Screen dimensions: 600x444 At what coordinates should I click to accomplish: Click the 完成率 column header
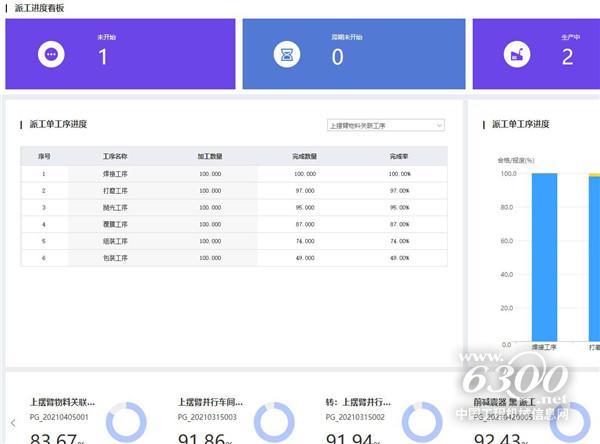[x=399, y=156]
